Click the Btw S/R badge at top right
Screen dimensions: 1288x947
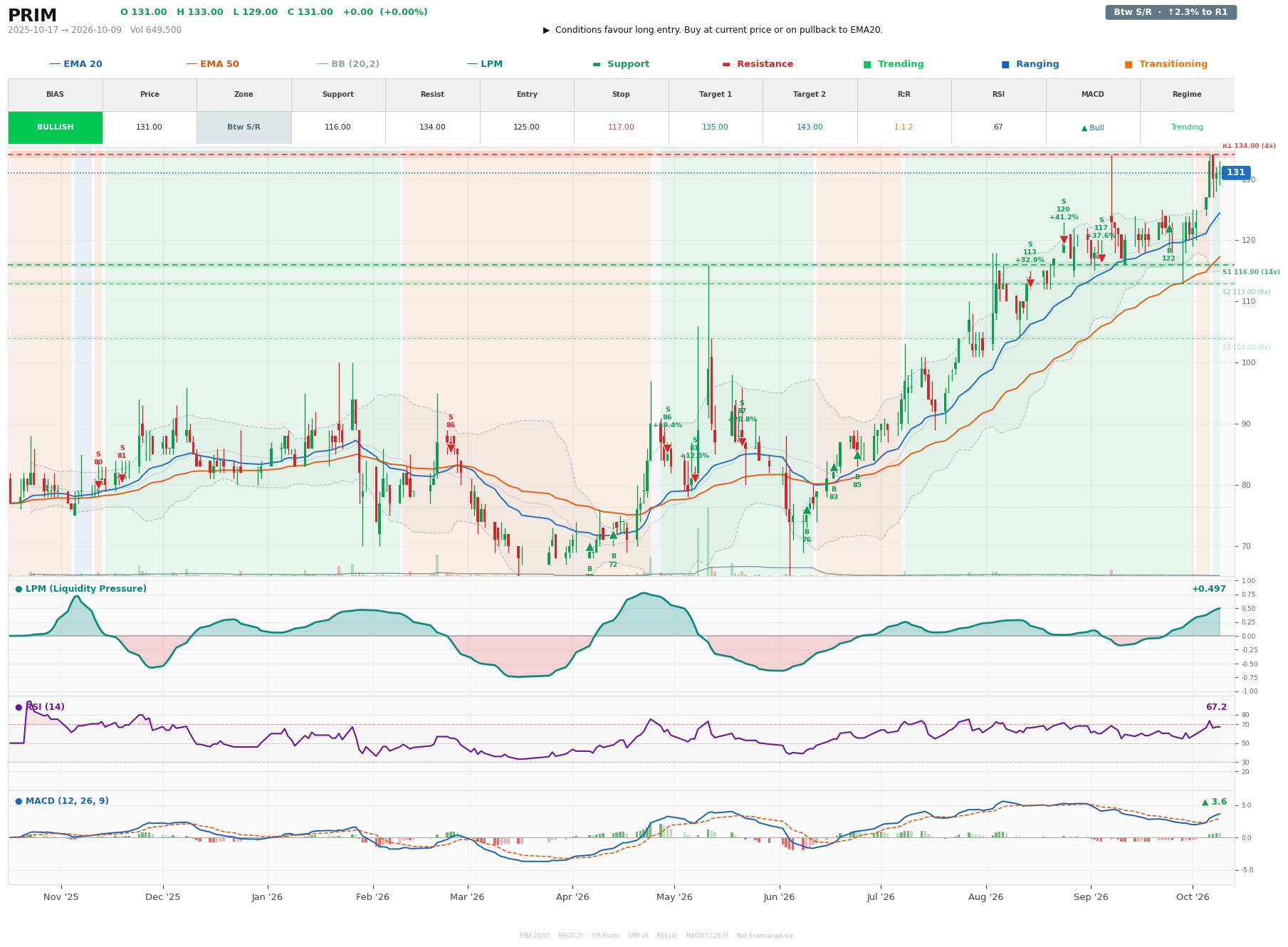[1171, 12]
